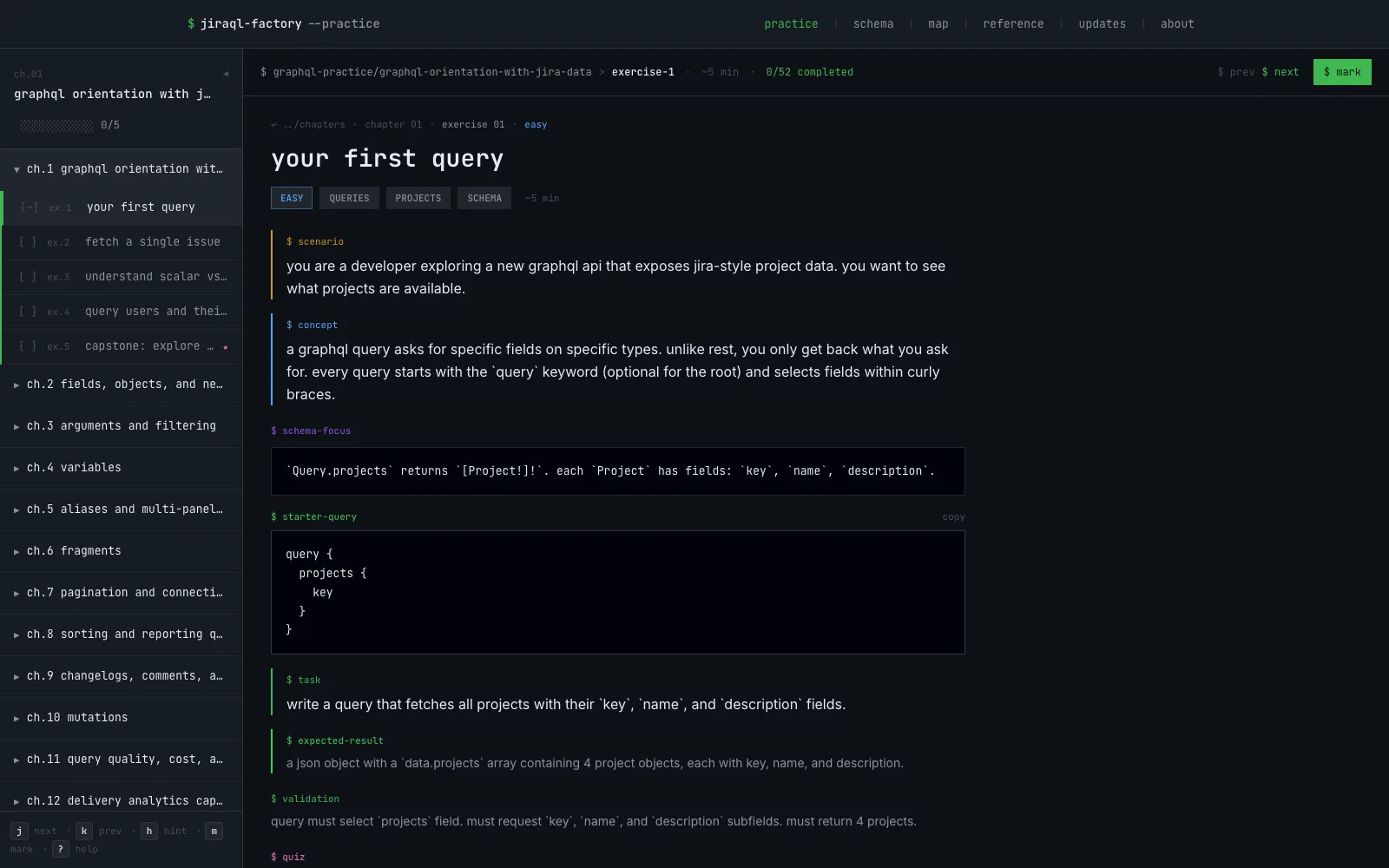Open the reference nav tab
This screenshot has height=868, width=1389.
(x=1013, y=24)
